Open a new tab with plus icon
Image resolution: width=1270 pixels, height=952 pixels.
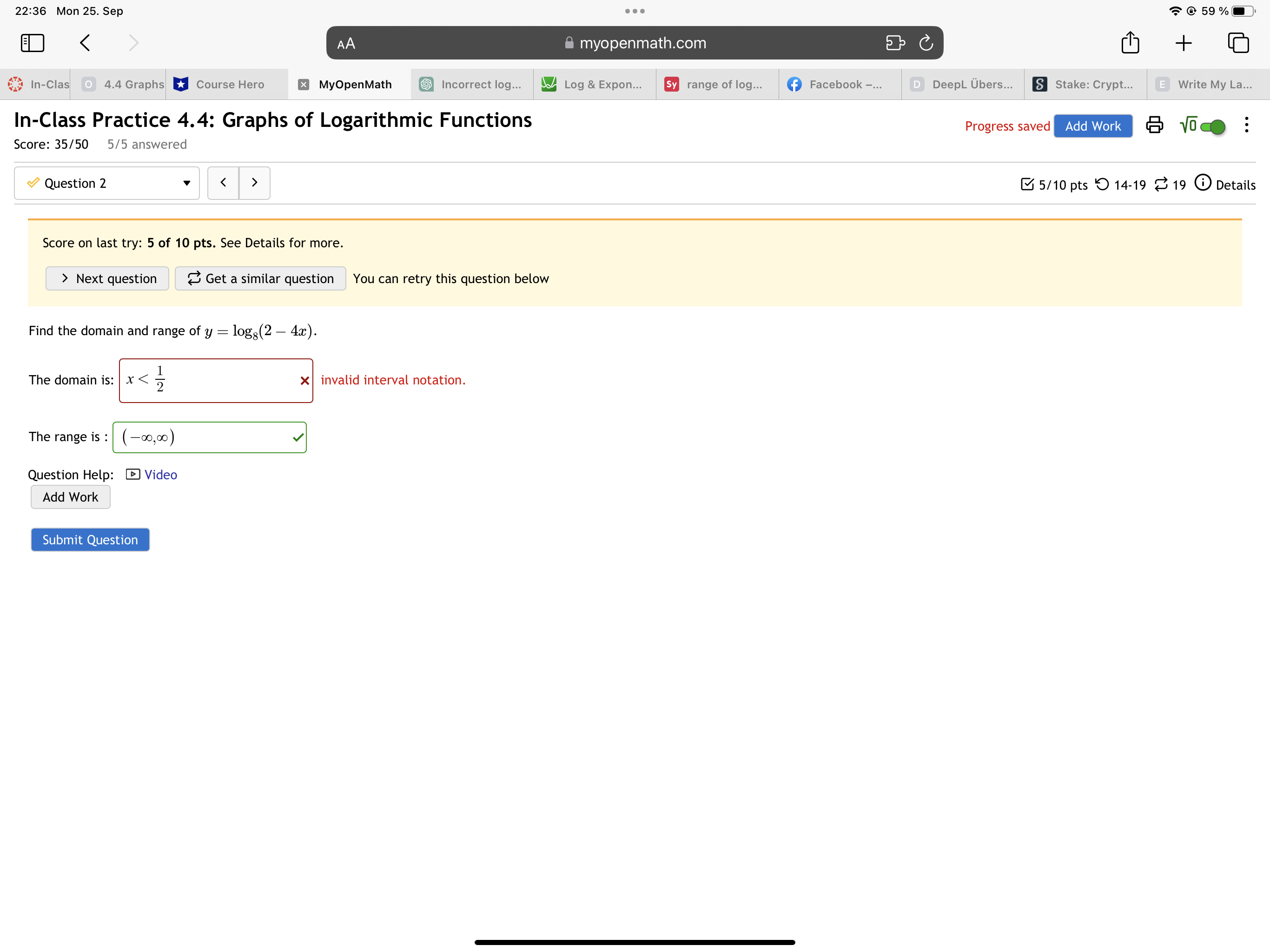coord(1184,43)
